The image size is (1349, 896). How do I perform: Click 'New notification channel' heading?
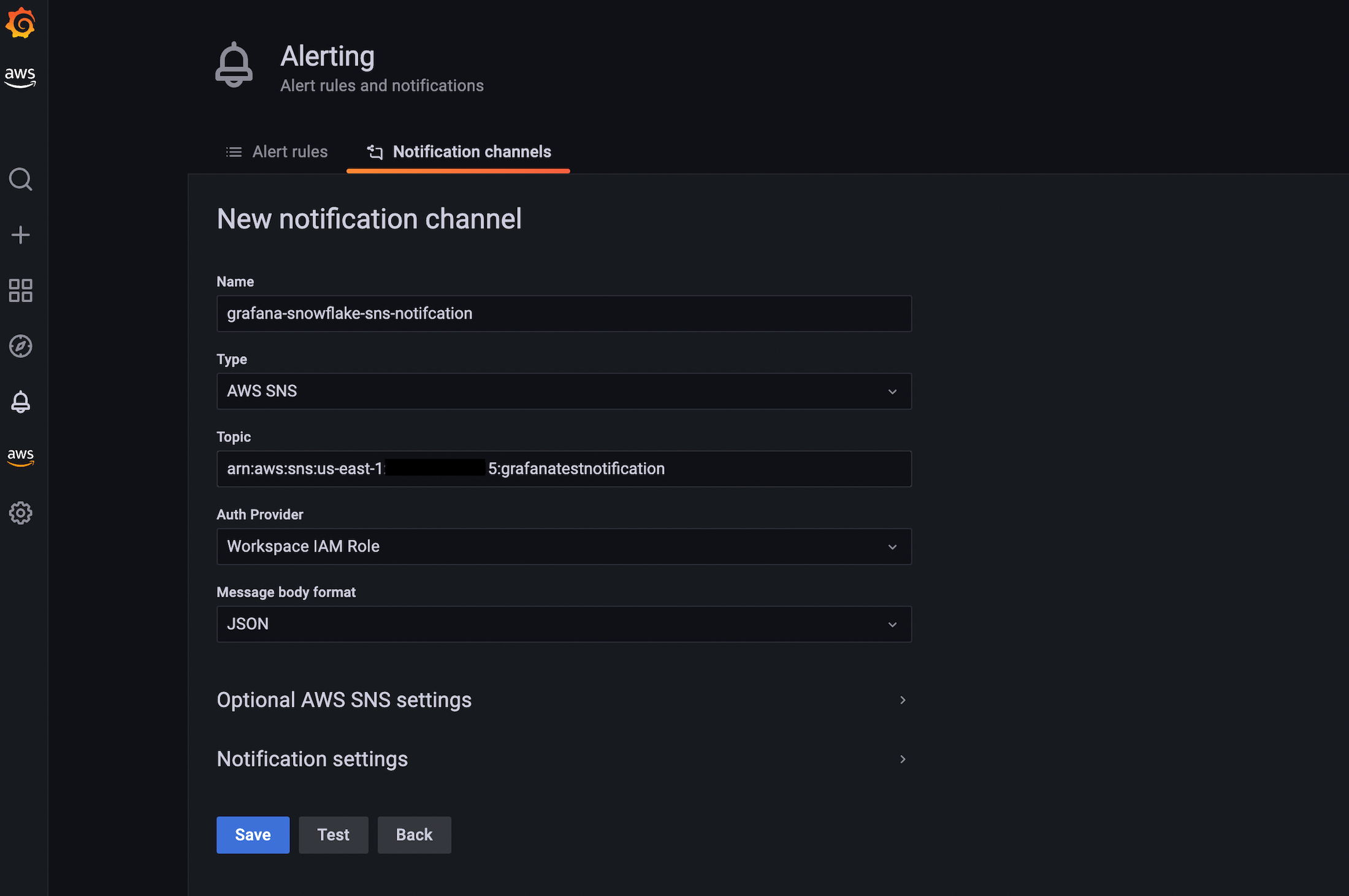tap(369, 219)
